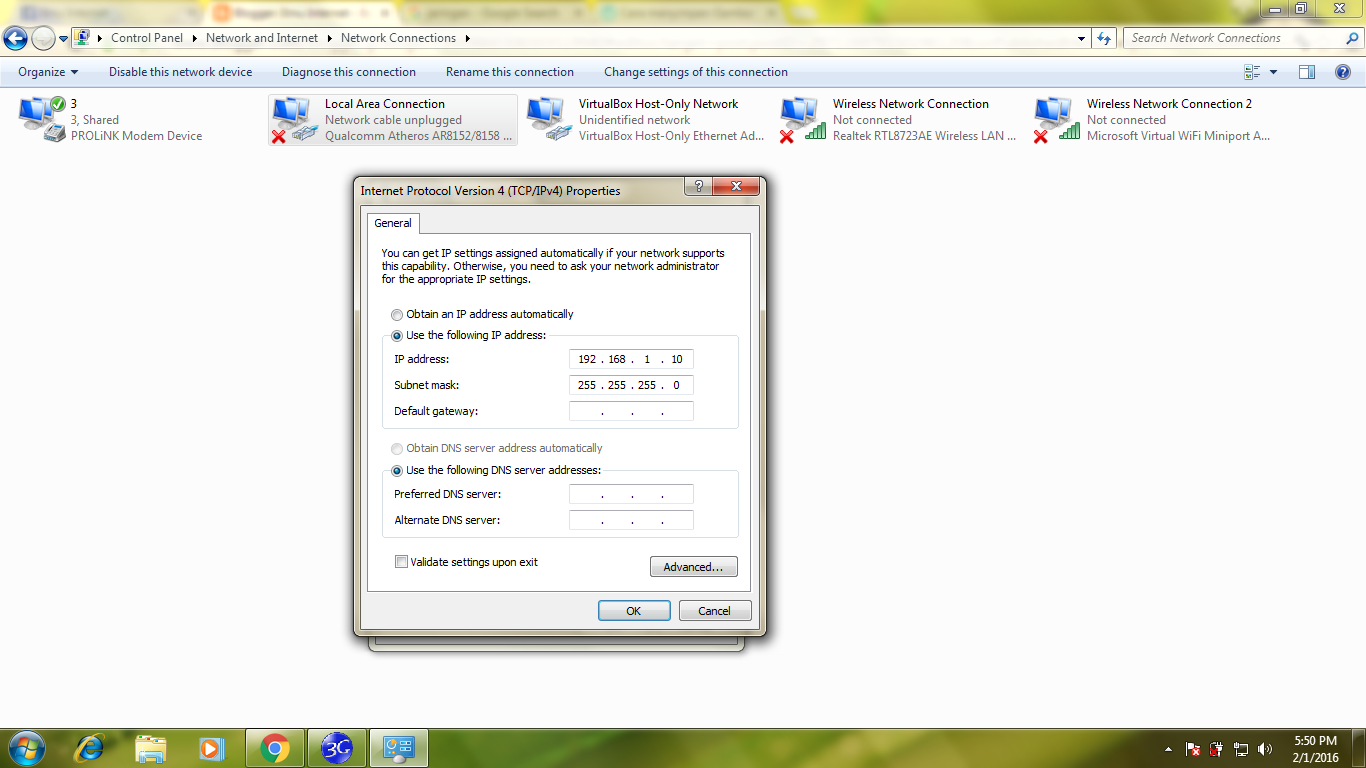
Task: Select Use the following DNS server addresses
Action: tap(397, 470)
